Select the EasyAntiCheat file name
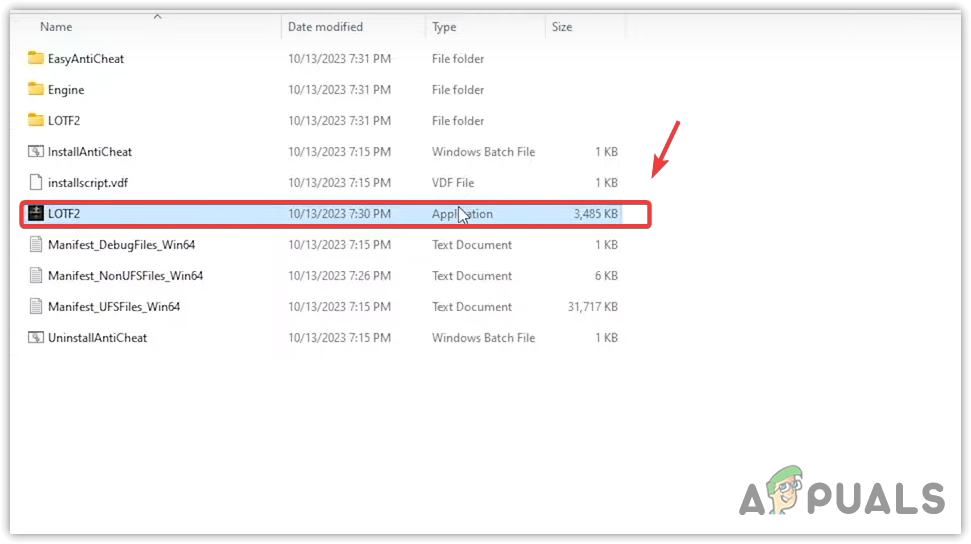971x544 pixels. point(86,58)
